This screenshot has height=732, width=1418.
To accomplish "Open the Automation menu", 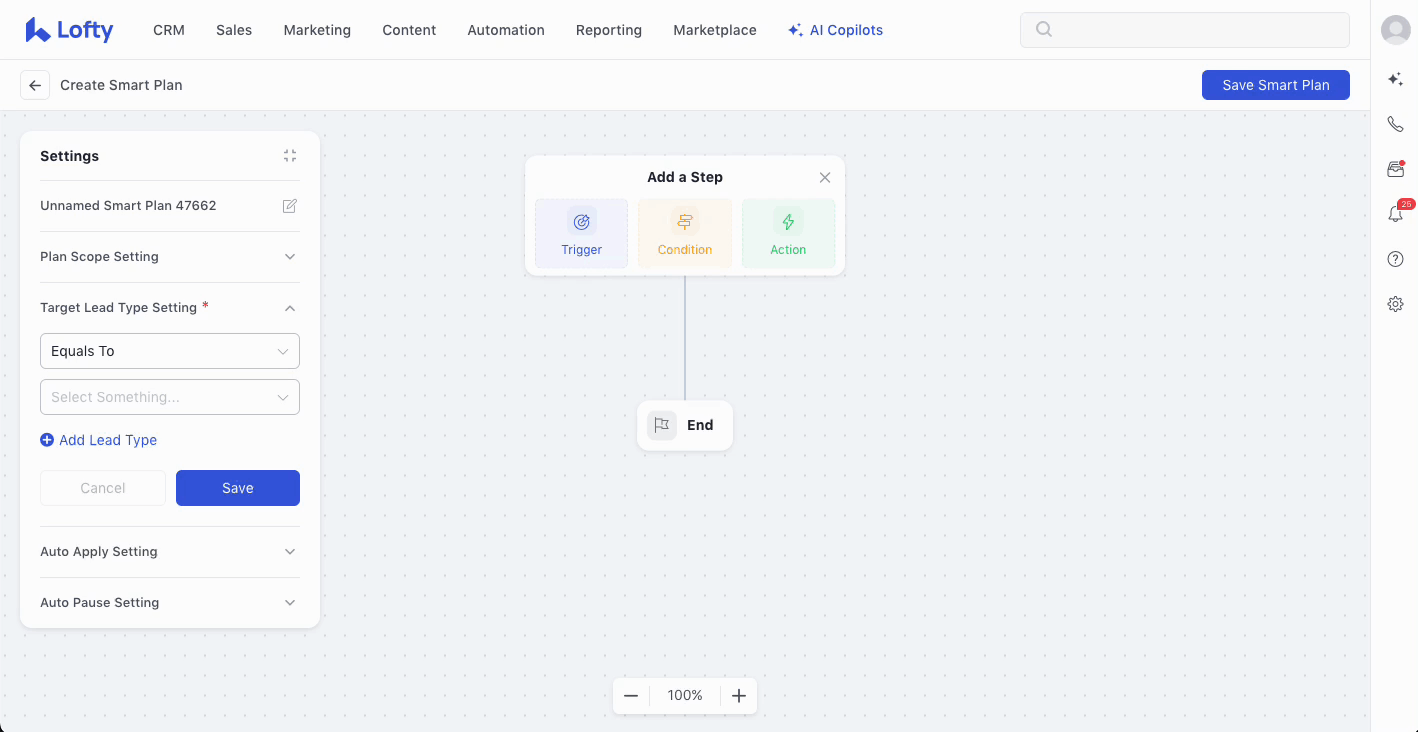I will coord(505,30).
